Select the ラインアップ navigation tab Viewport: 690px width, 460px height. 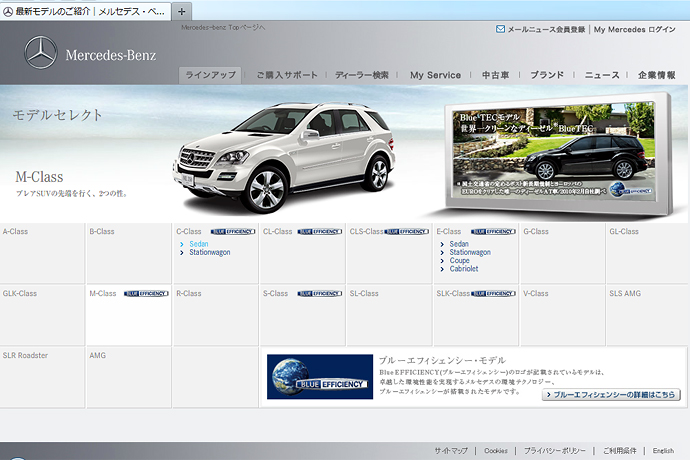210,75
